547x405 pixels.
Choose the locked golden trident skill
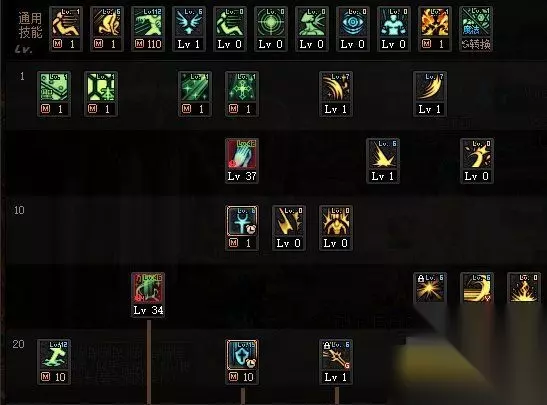pos(336,362)
